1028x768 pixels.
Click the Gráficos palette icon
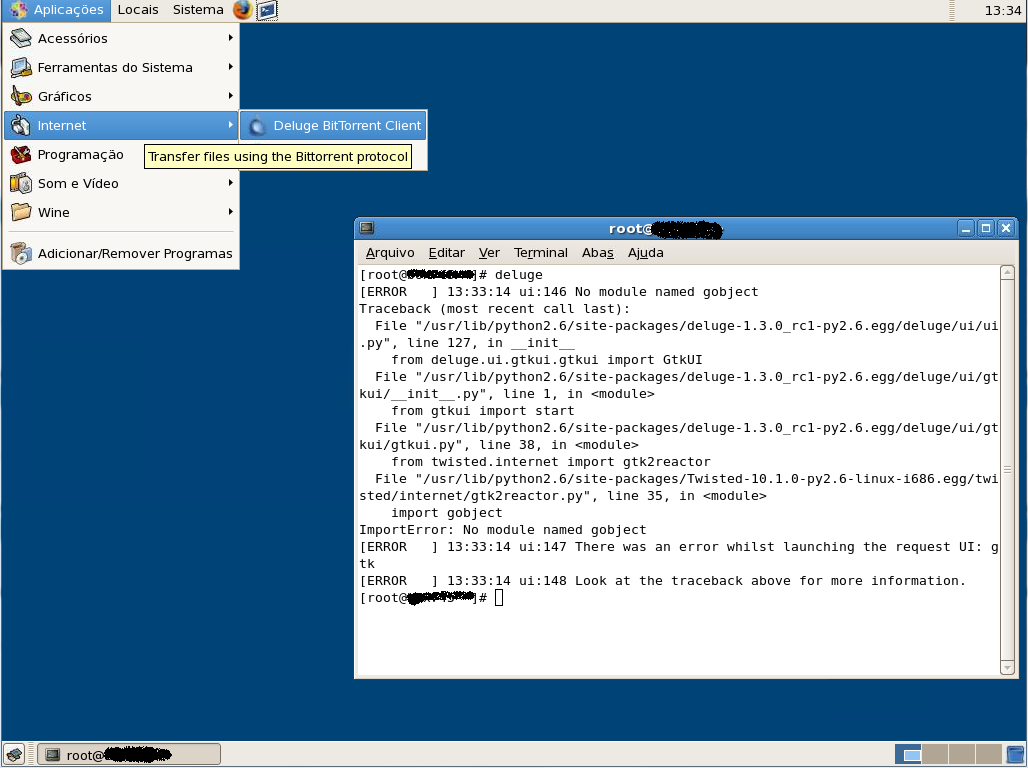pyautogui.click(x=20, y=96)
